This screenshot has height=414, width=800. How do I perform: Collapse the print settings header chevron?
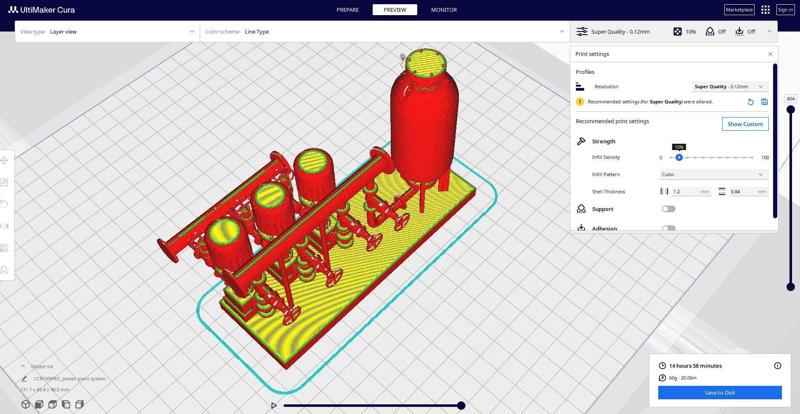click(x=769, y=32)
